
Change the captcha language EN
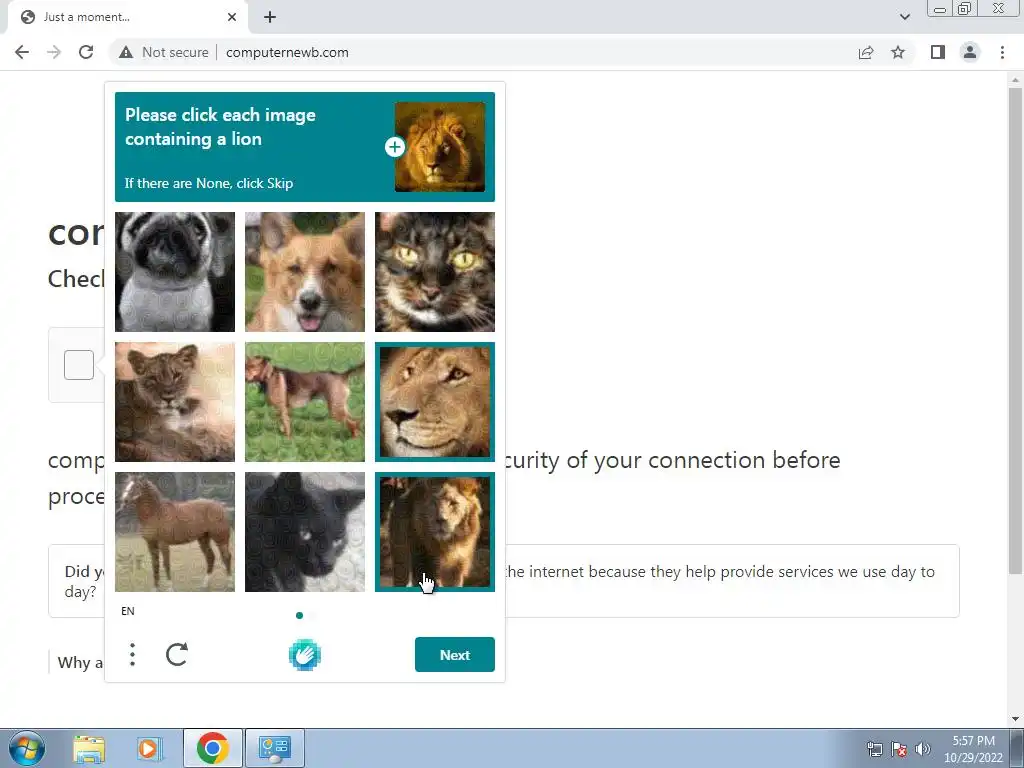pyautogui.click(x=128, y=611)
